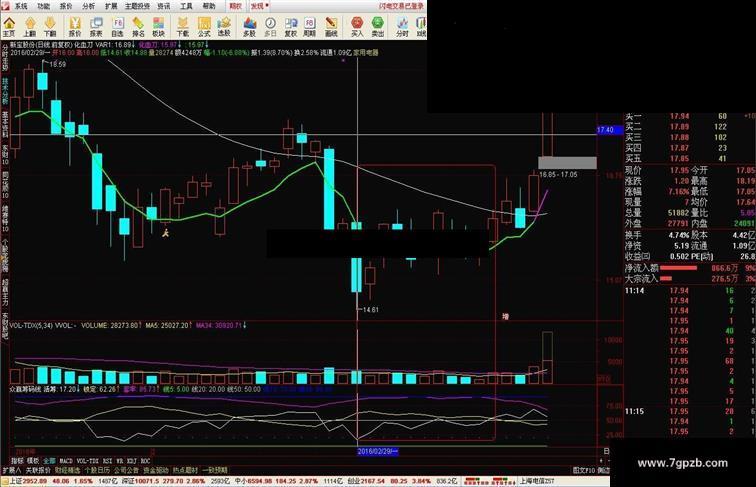Switch to the 分时 intraday chart icon

click(402, 26)
